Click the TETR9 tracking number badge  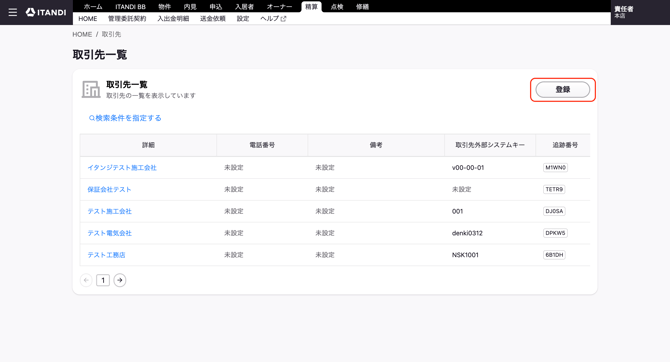554,189
